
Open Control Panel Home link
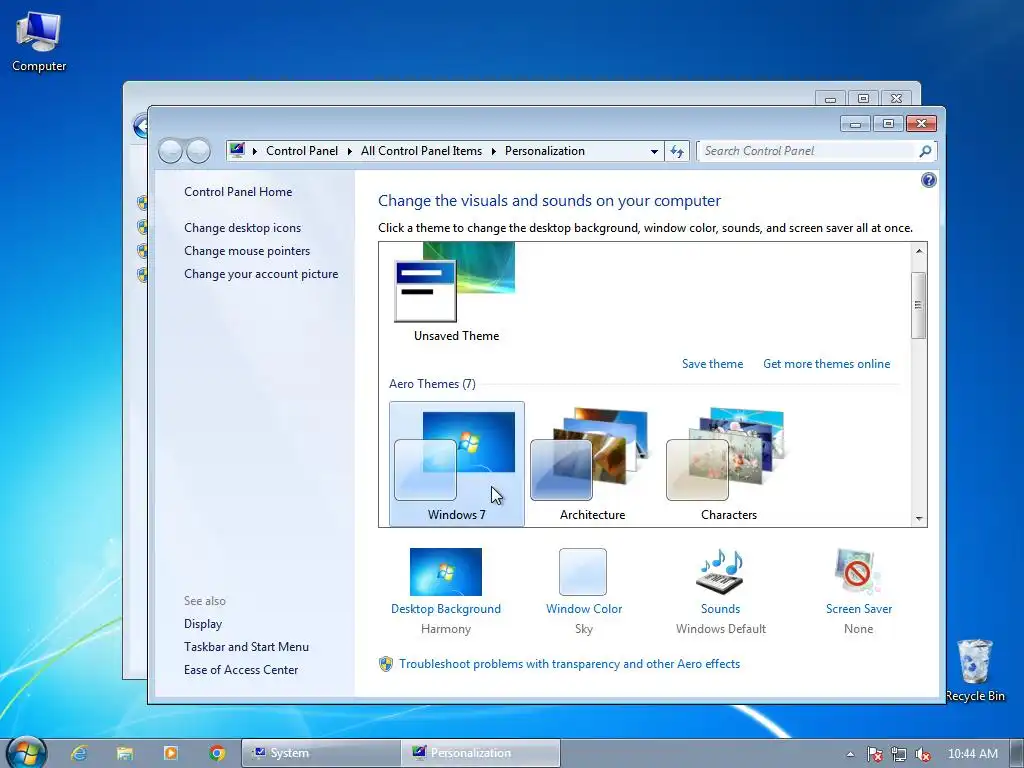point(238,191)
